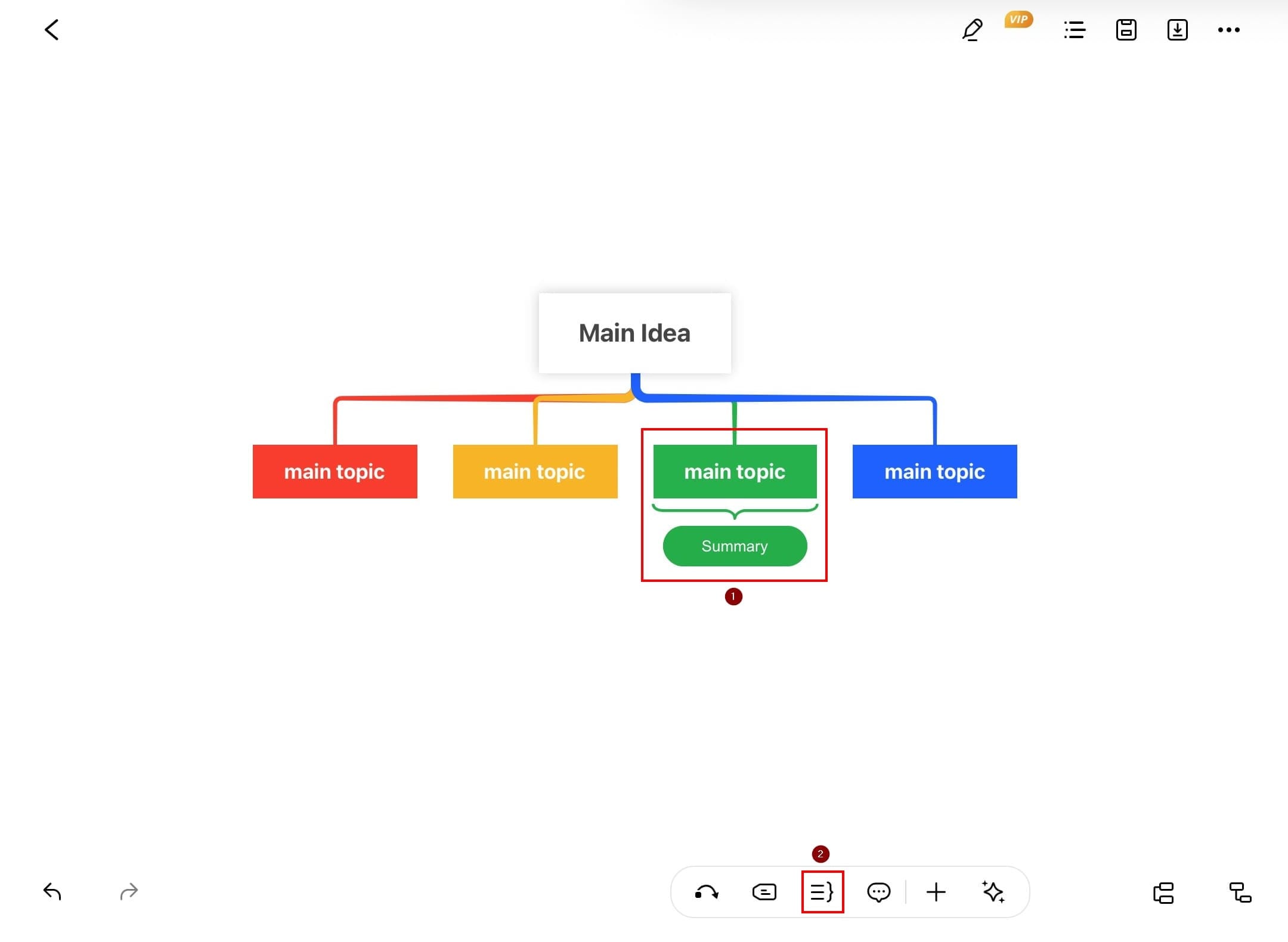Launch the AI sparkle assistant
This screenshot has width=1288, height=942.
point(993,892)
